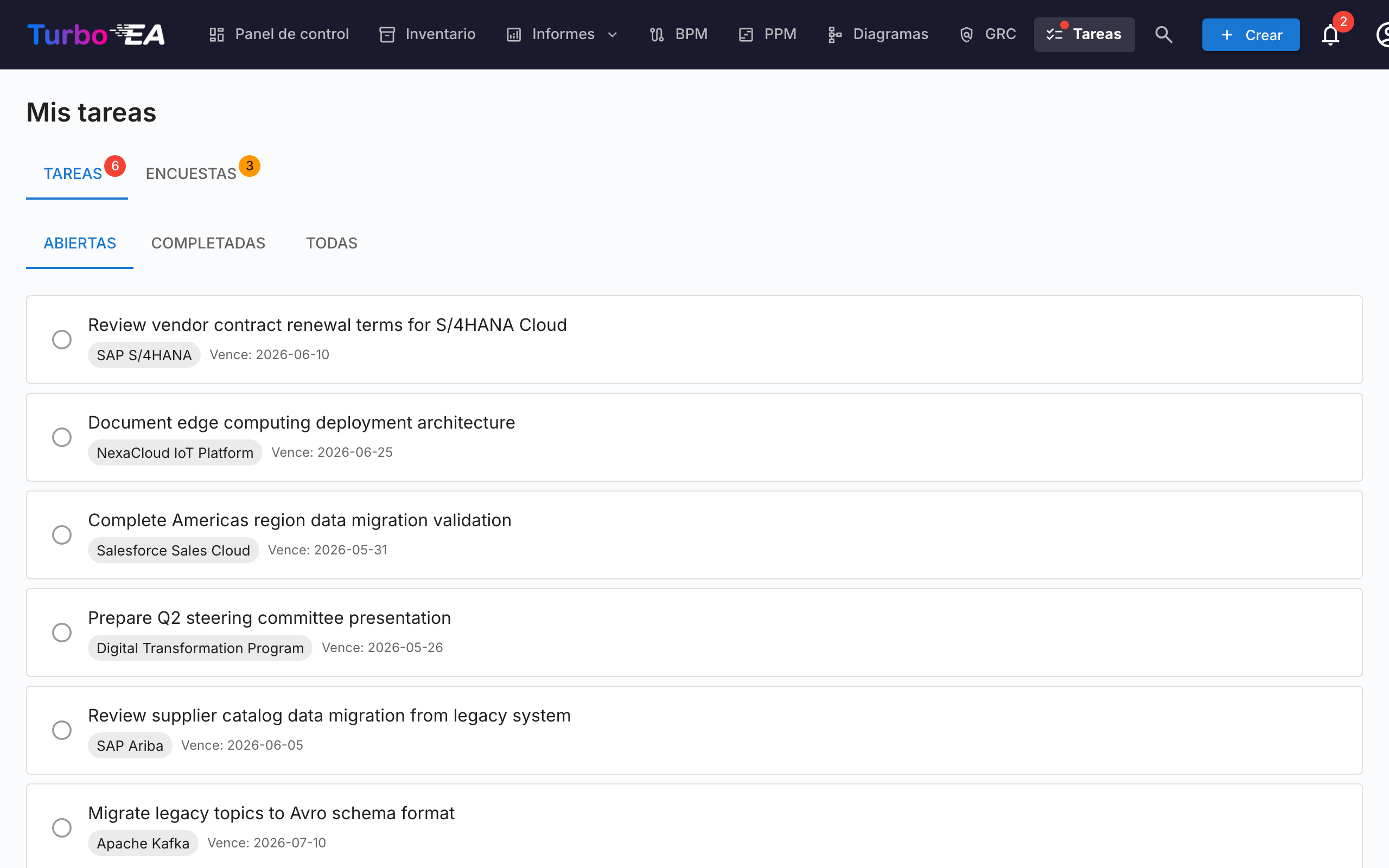
Task: Click the 'Vence: 2026-06-25' due date
Action: point(332,452)
